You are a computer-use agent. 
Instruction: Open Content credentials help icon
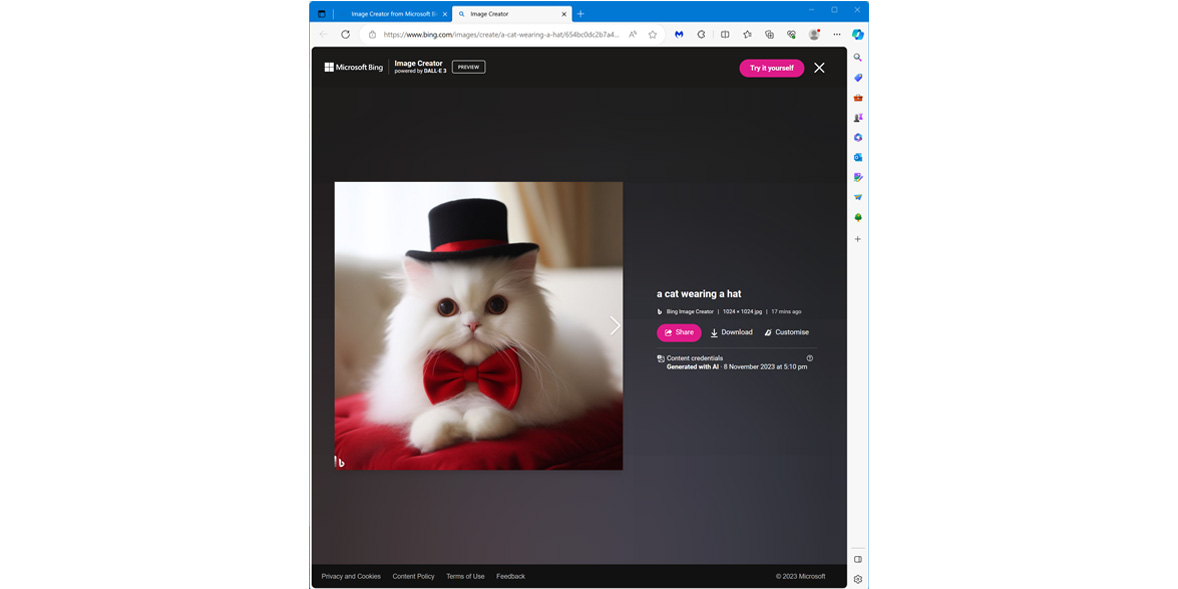810,358
